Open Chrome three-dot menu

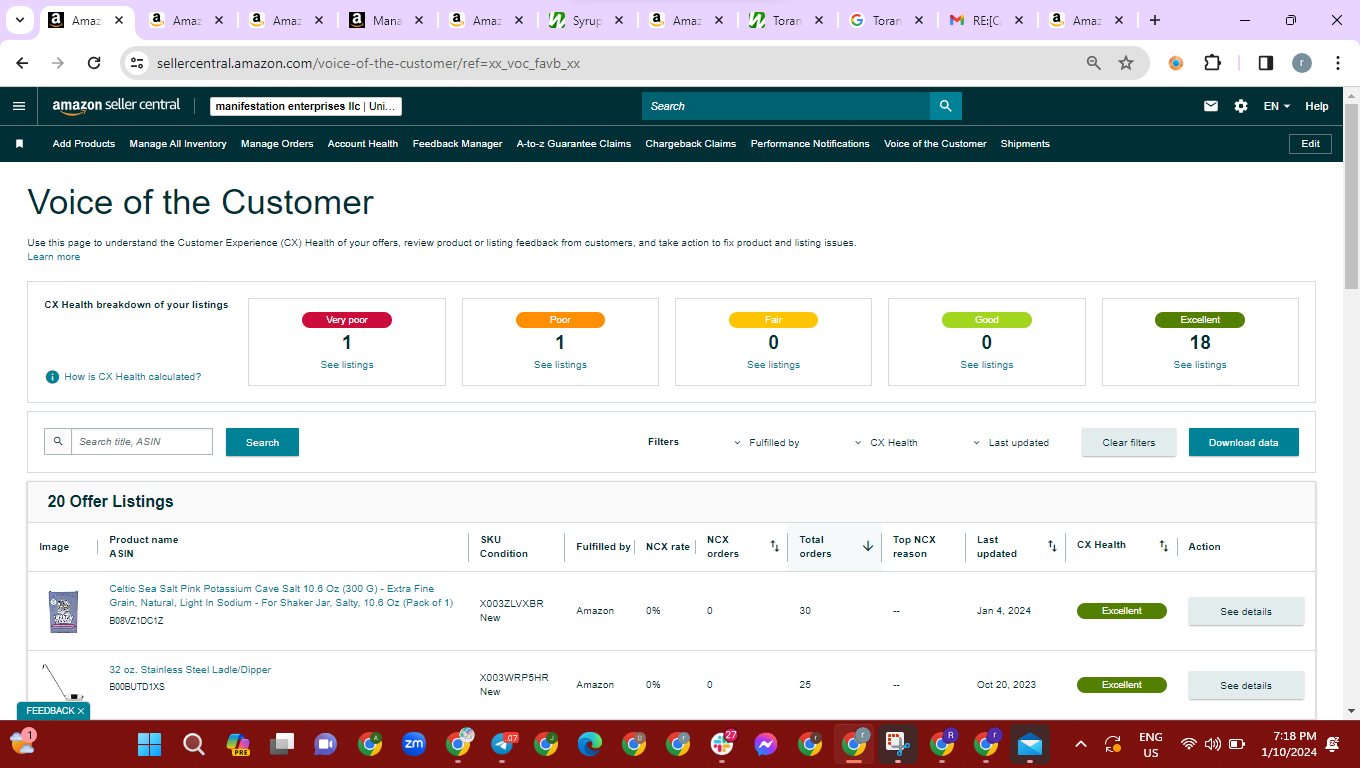click(1338, 63)
